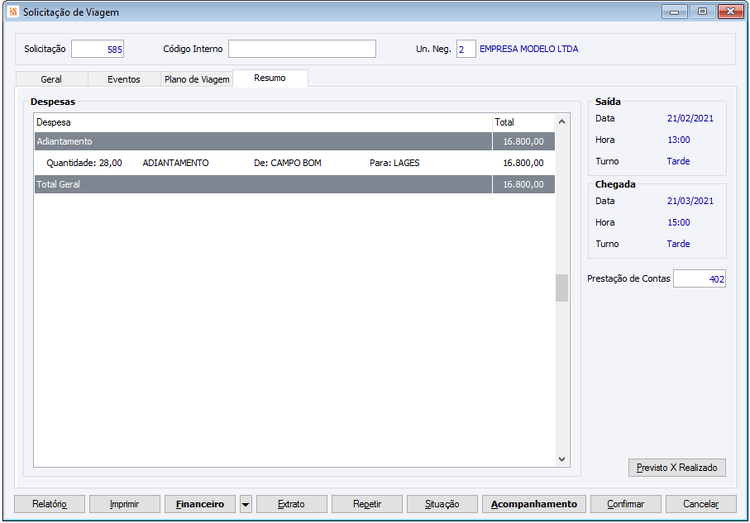The image size is (750, 523).
Task: Click the Un. Neg. code field
Action: 465,49
